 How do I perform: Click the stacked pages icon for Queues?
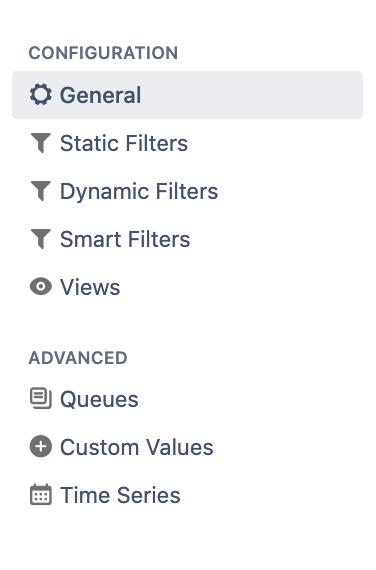coord(40,398)
